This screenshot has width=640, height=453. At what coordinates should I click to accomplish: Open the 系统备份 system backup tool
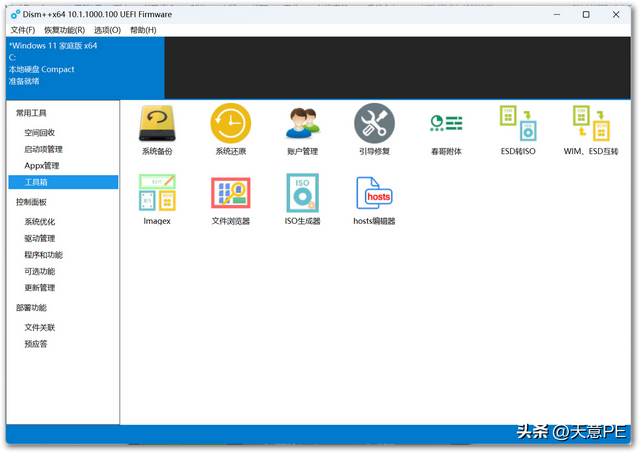157,130
